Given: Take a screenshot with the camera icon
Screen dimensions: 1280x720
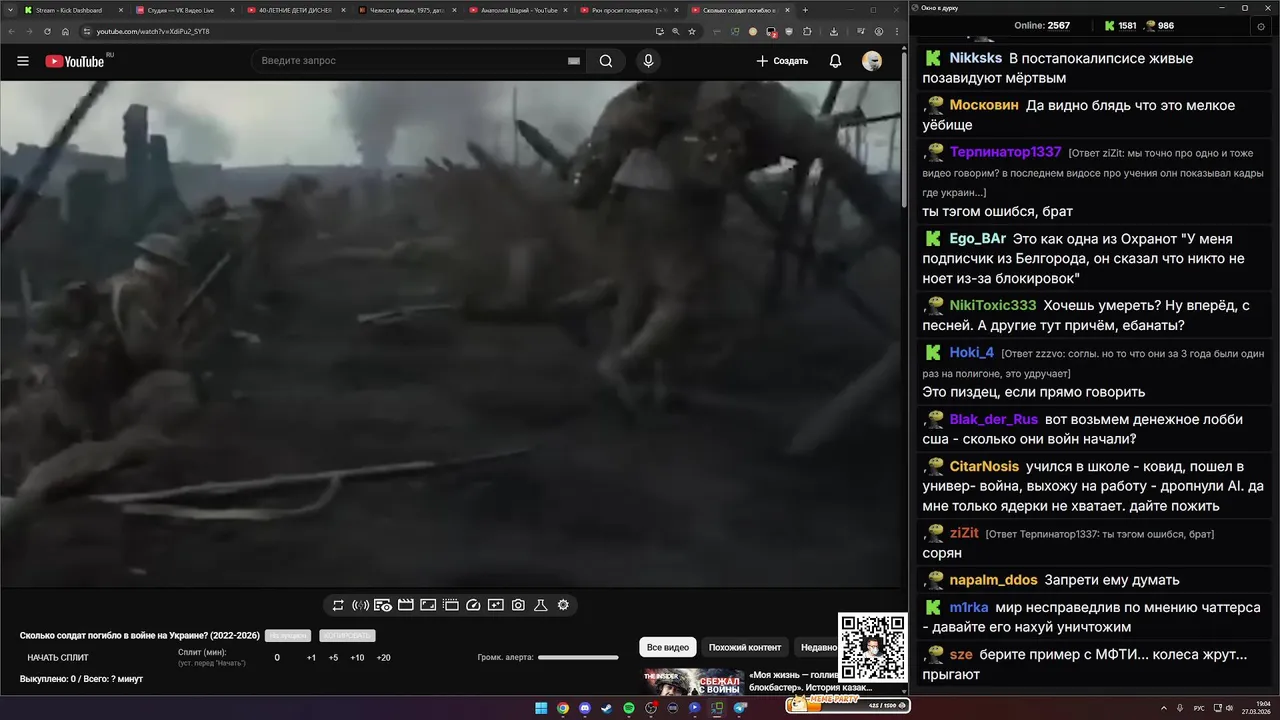Looking at the screenshot, I should point(518,605).
